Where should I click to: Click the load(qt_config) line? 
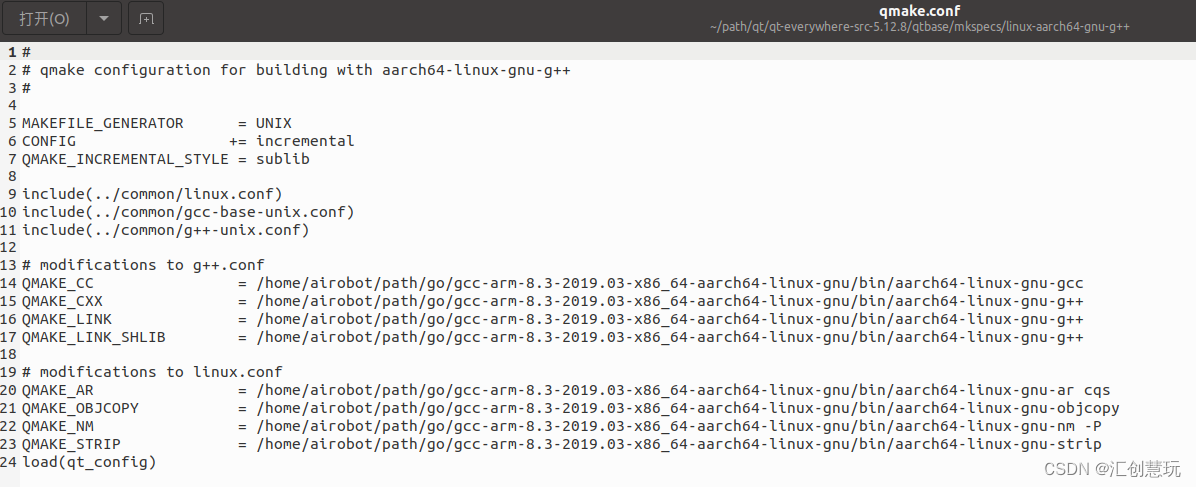point(88,461)
